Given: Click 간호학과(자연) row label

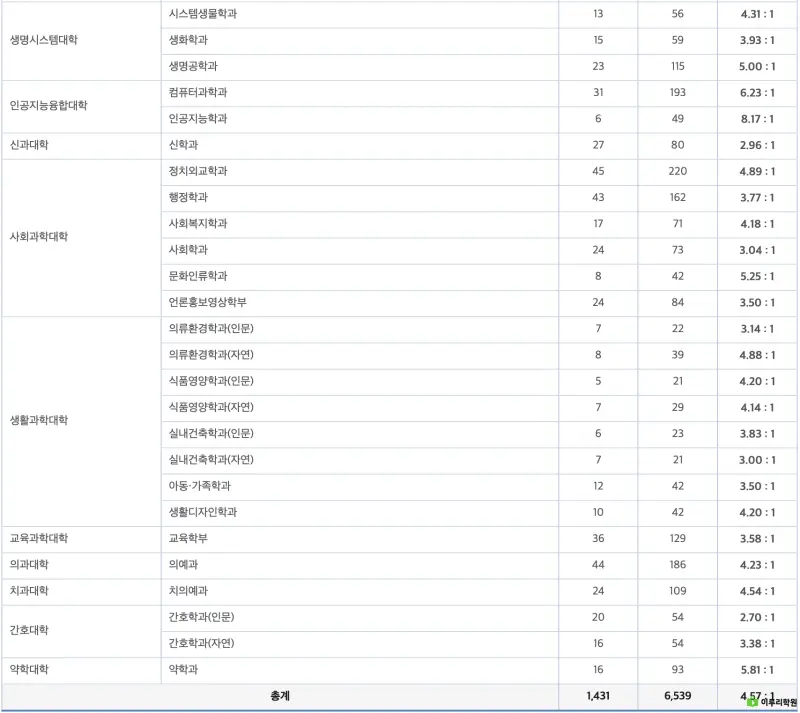Looking at the screenshot, I should tap(202, 643).
